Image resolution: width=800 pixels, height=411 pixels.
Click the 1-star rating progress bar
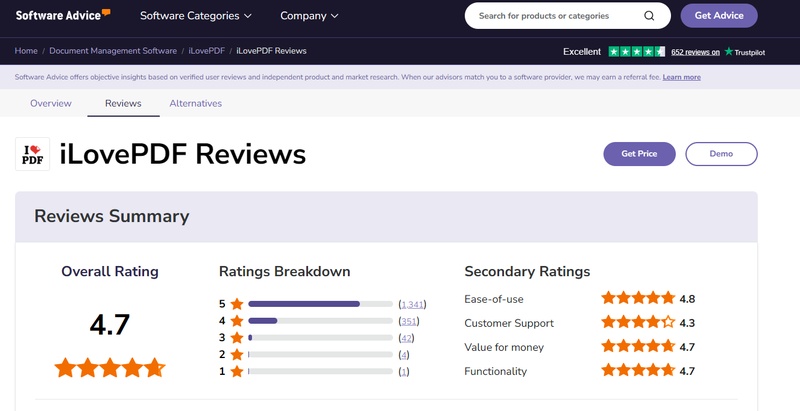(x=320, y=372)
